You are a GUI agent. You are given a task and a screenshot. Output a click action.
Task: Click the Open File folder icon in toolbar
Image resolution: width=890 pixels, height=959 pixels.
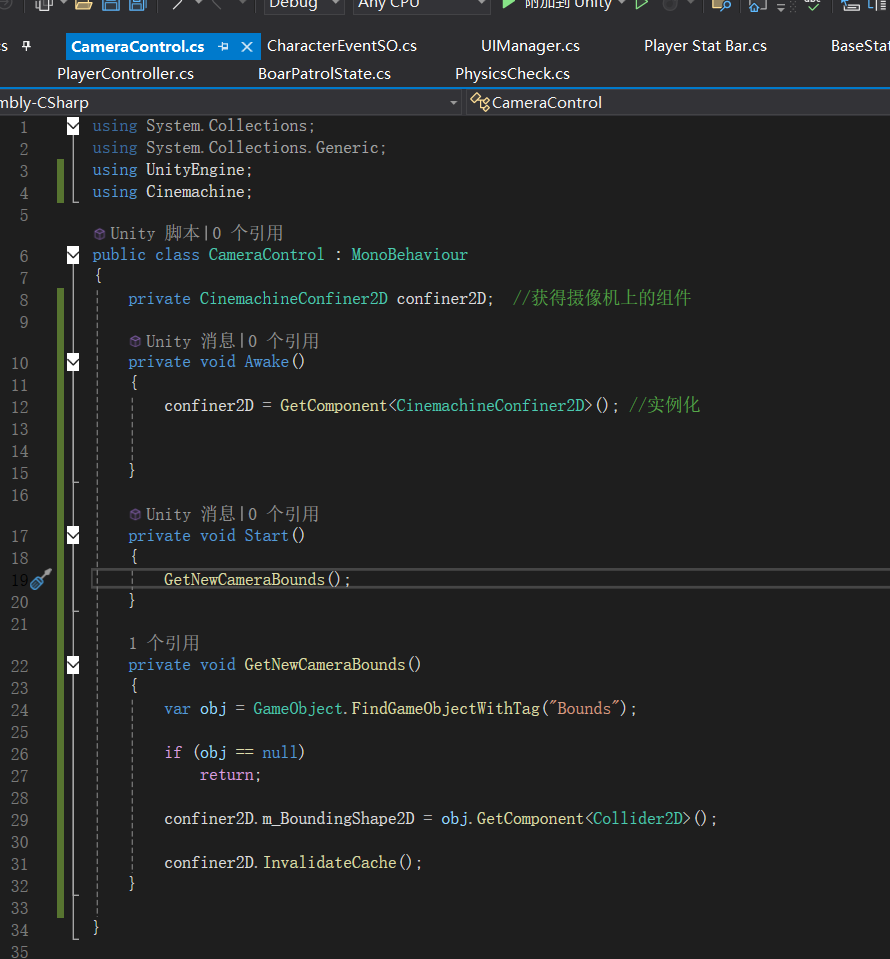[x=84, y=5]
